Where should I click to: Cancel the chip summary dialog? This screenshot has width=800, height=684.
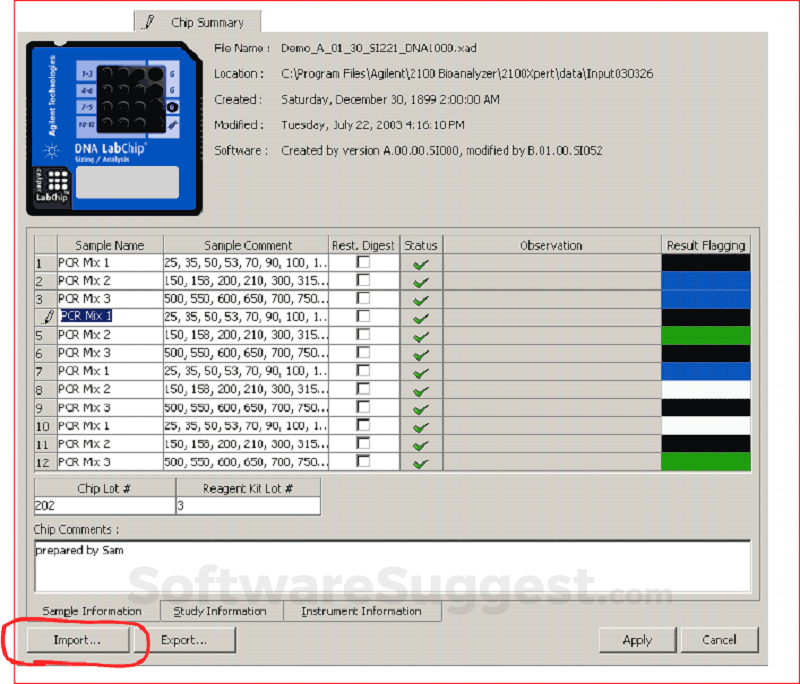pos(718,640)
